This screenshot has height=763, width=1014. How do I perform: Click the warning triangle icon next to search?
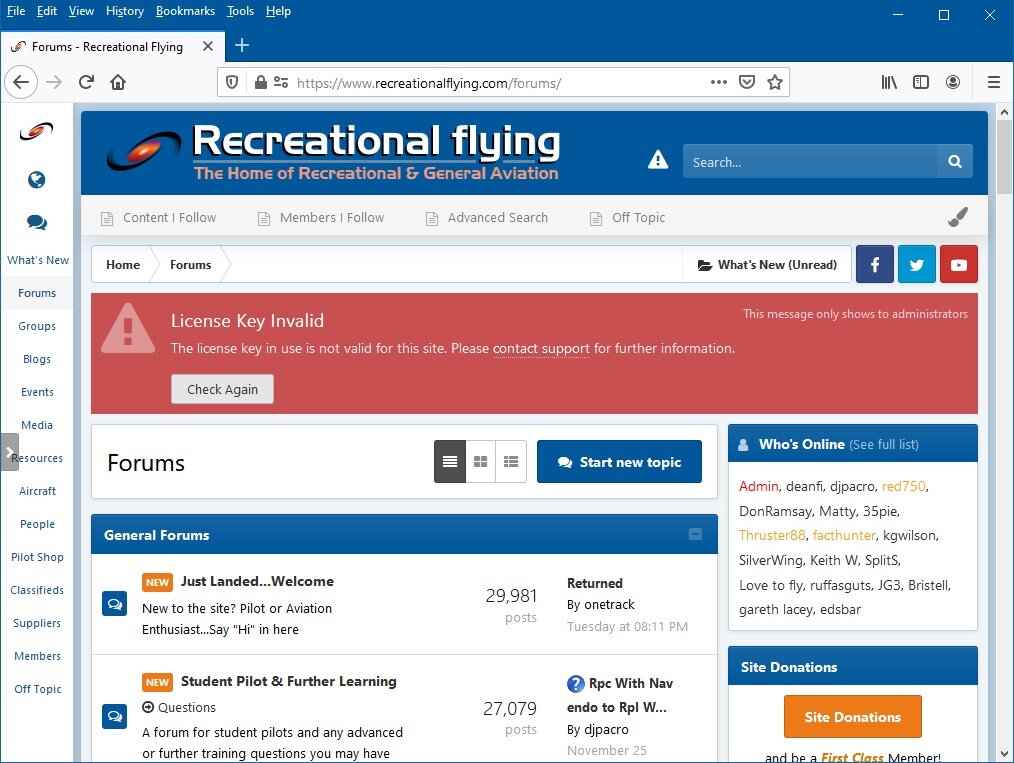coord(658,160)
